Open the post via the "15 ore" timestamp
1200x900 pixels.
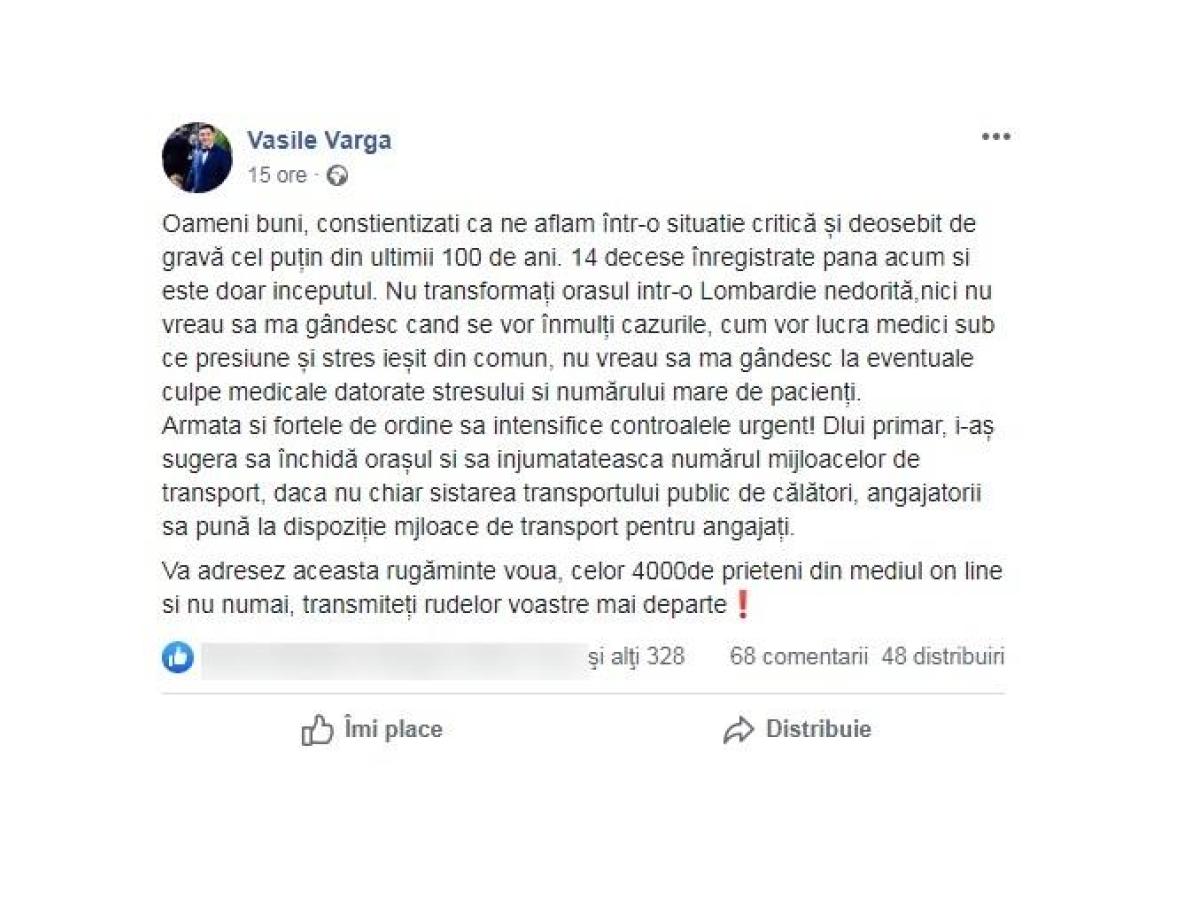277,175
